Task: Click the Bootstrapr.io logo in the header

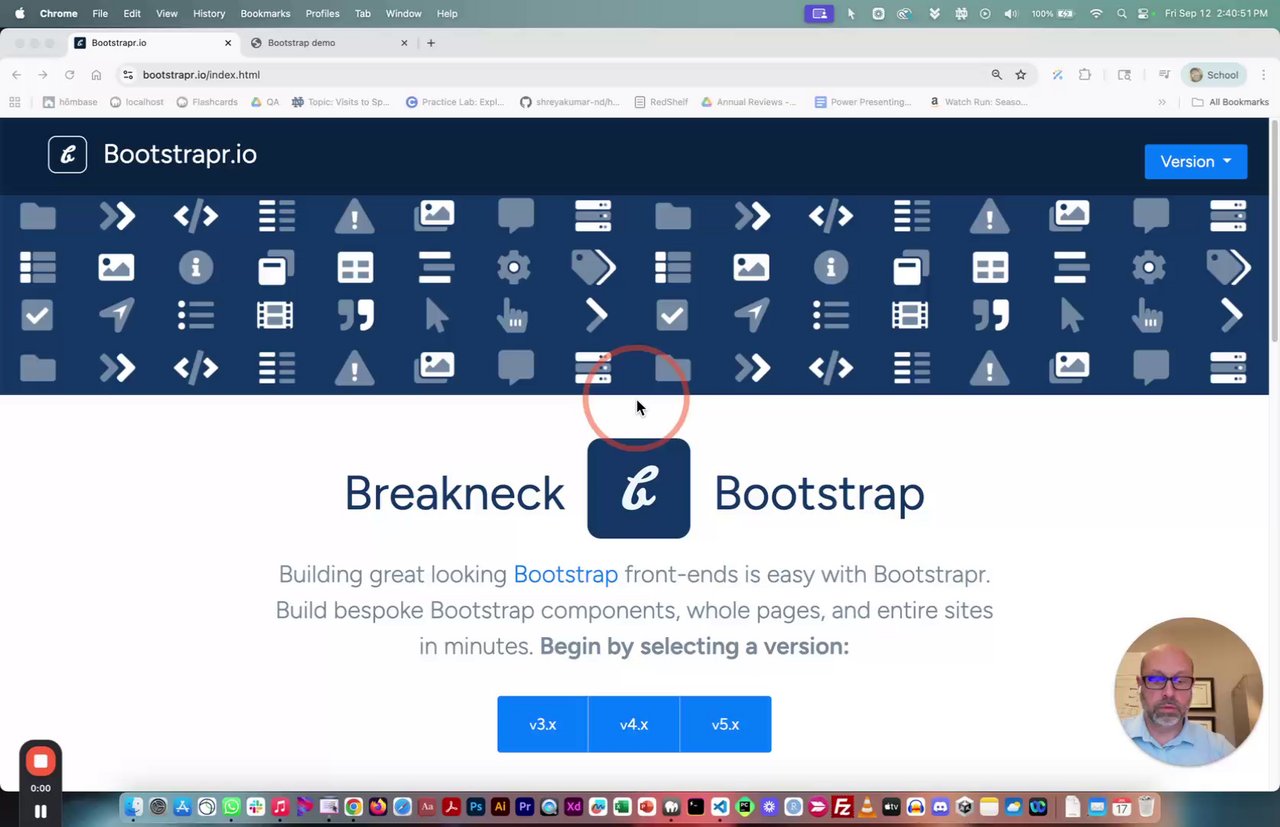Action: click(152, 154)
